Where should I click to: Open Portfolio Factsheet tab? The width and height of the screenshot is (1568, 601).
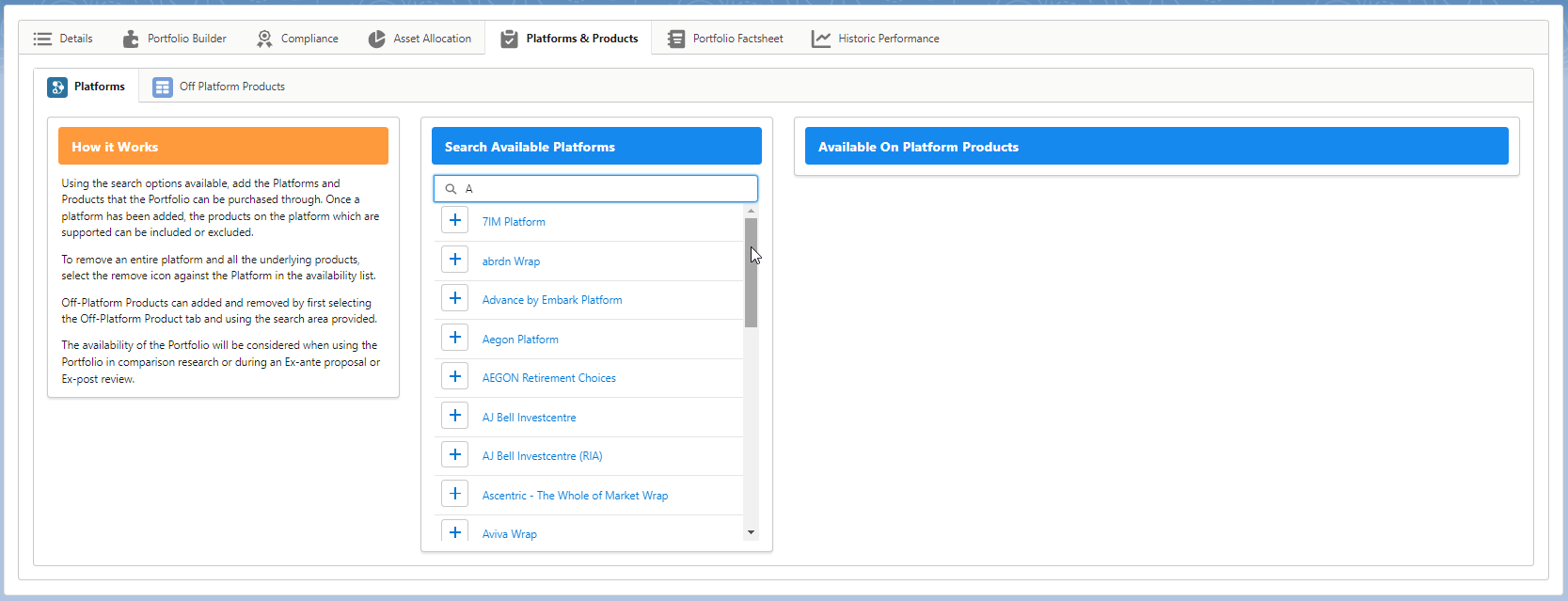[725, 39]
